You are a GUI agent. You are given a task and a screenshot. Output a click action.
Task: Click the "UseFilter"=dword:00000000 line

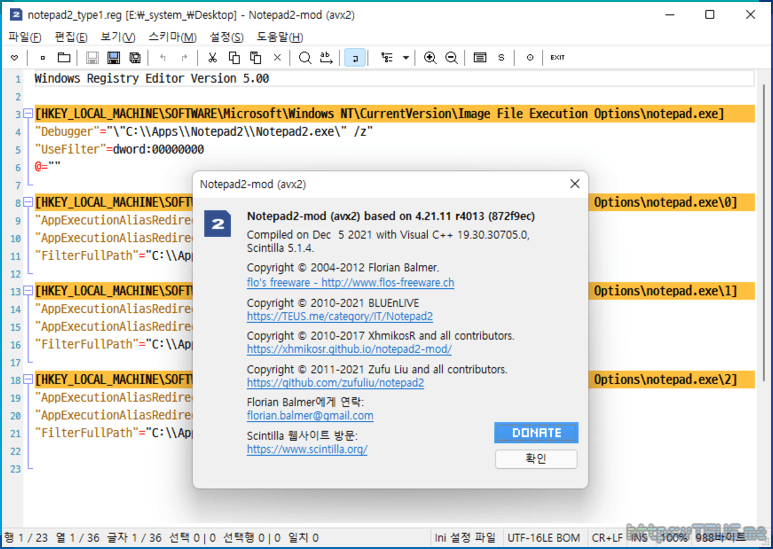[x=119, y=149]
